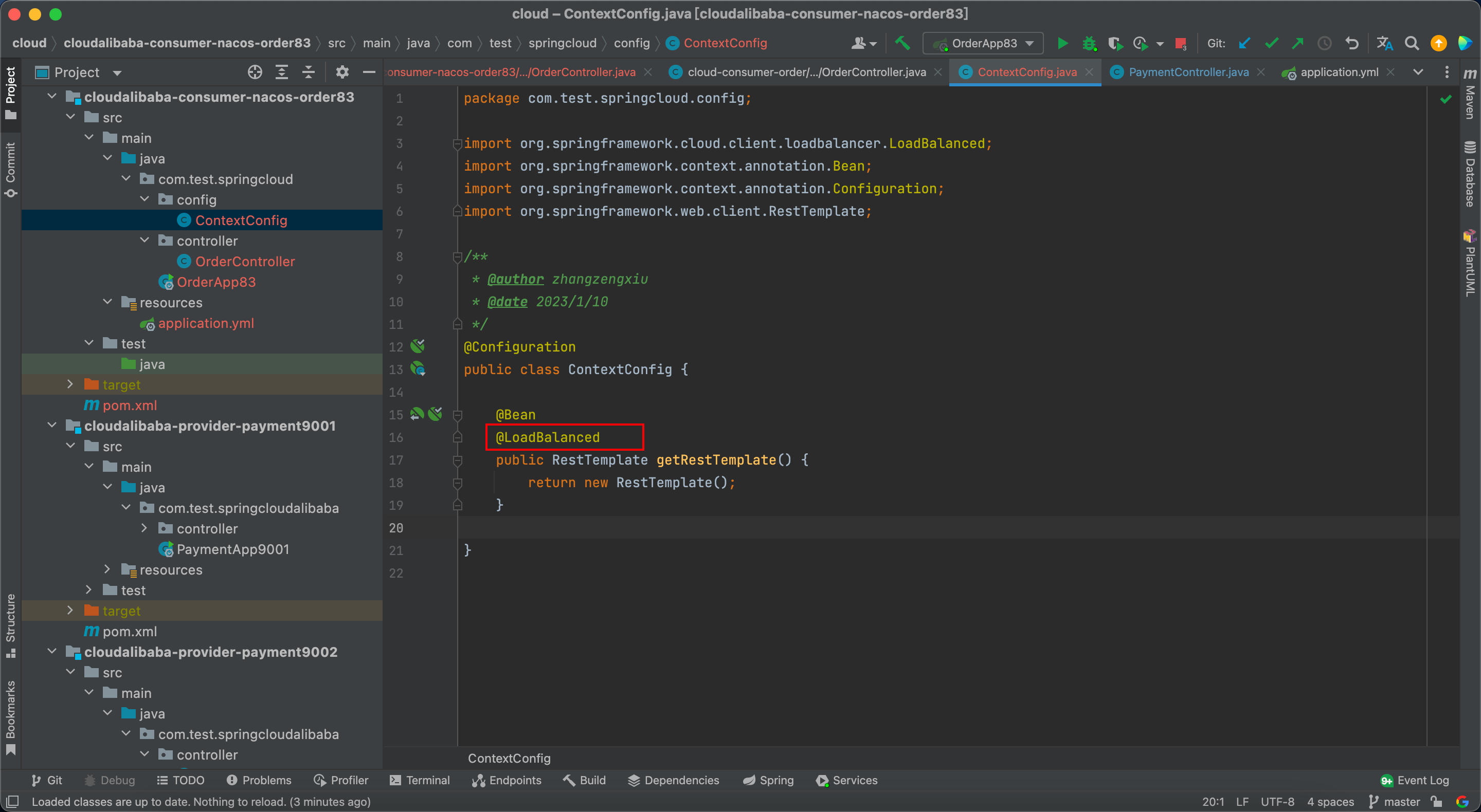Fold the getRestTemplate method at line 17
Viewport: 1481px width, 812px height.
pos(458,460)
